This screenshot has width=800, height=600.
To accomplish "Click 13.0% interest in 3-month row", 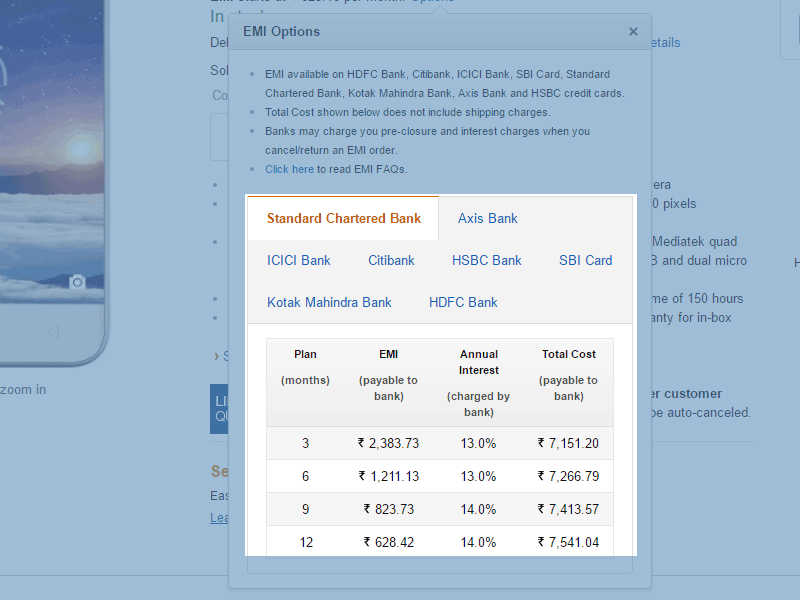I will tap(478, 443).
